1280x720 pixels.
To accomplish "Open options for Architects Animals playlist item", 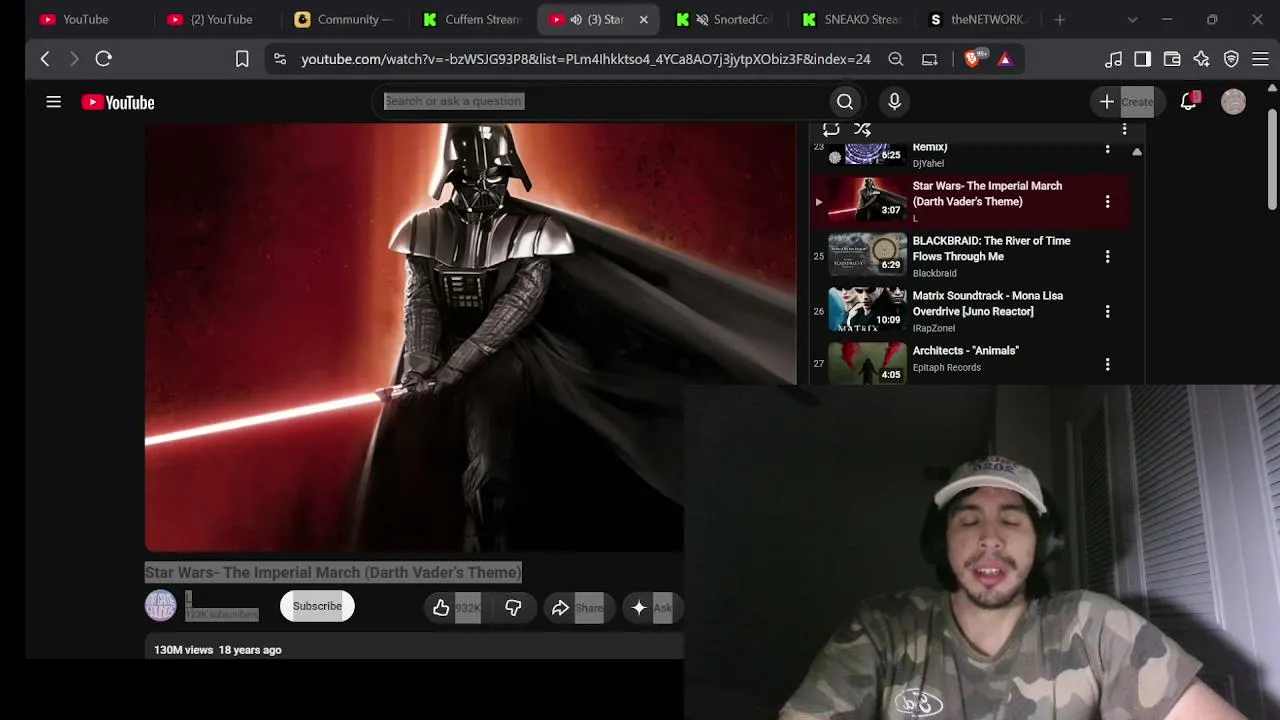I will [x=1107, y=365].
